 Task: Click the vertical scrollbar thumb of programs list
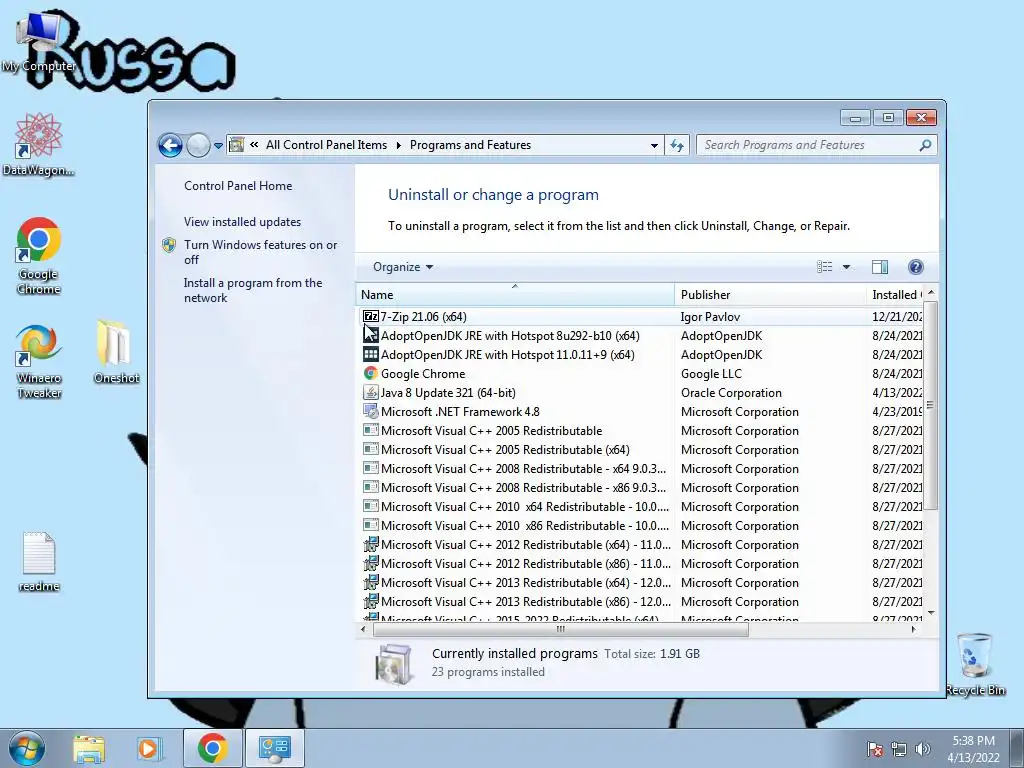pos(931,405)
